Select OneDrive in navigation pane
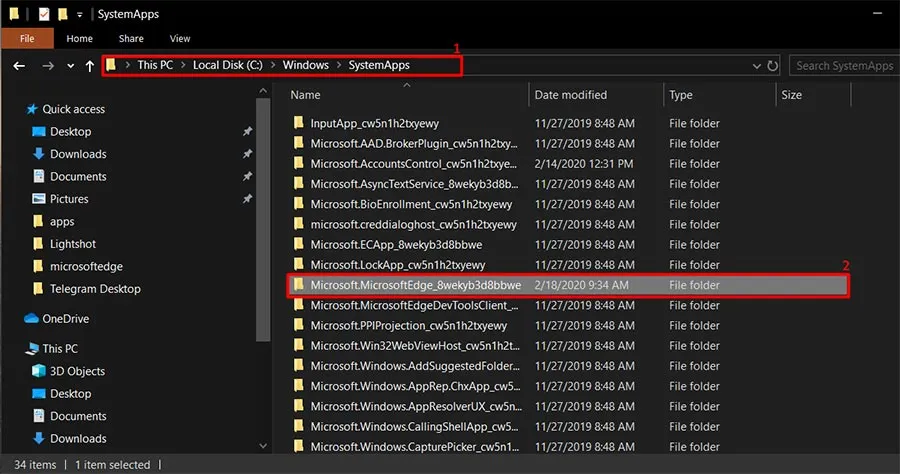This screenshot has width=900, height=474. click(65, 318)
